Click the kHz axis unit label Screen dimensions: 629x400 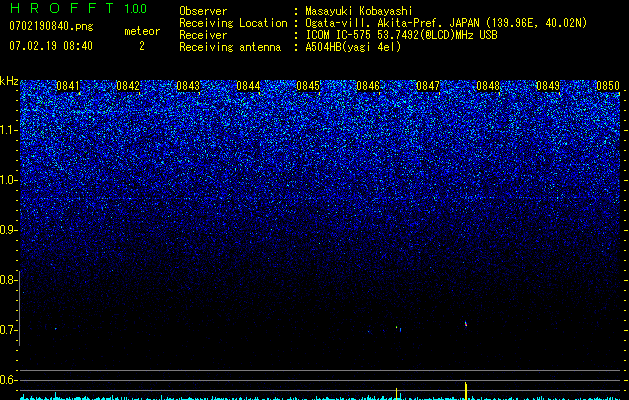click(9, 81)
